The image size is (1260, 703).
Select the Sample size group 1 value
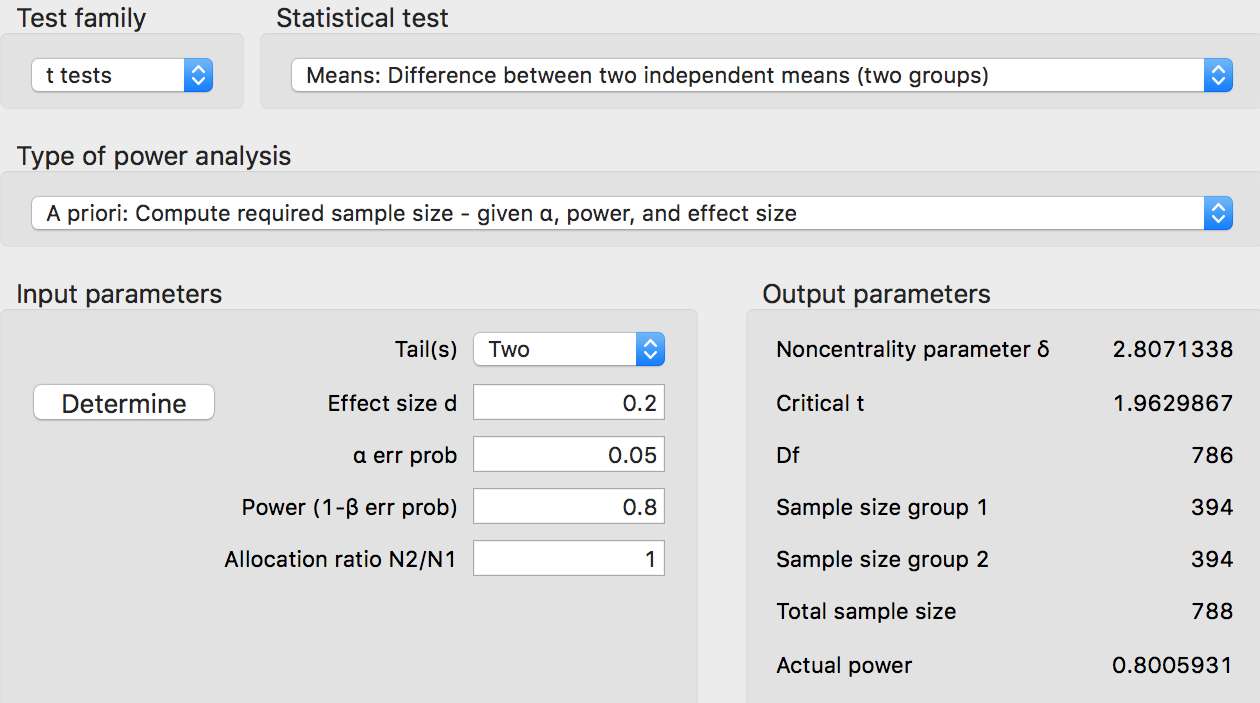click(1212, 507)
